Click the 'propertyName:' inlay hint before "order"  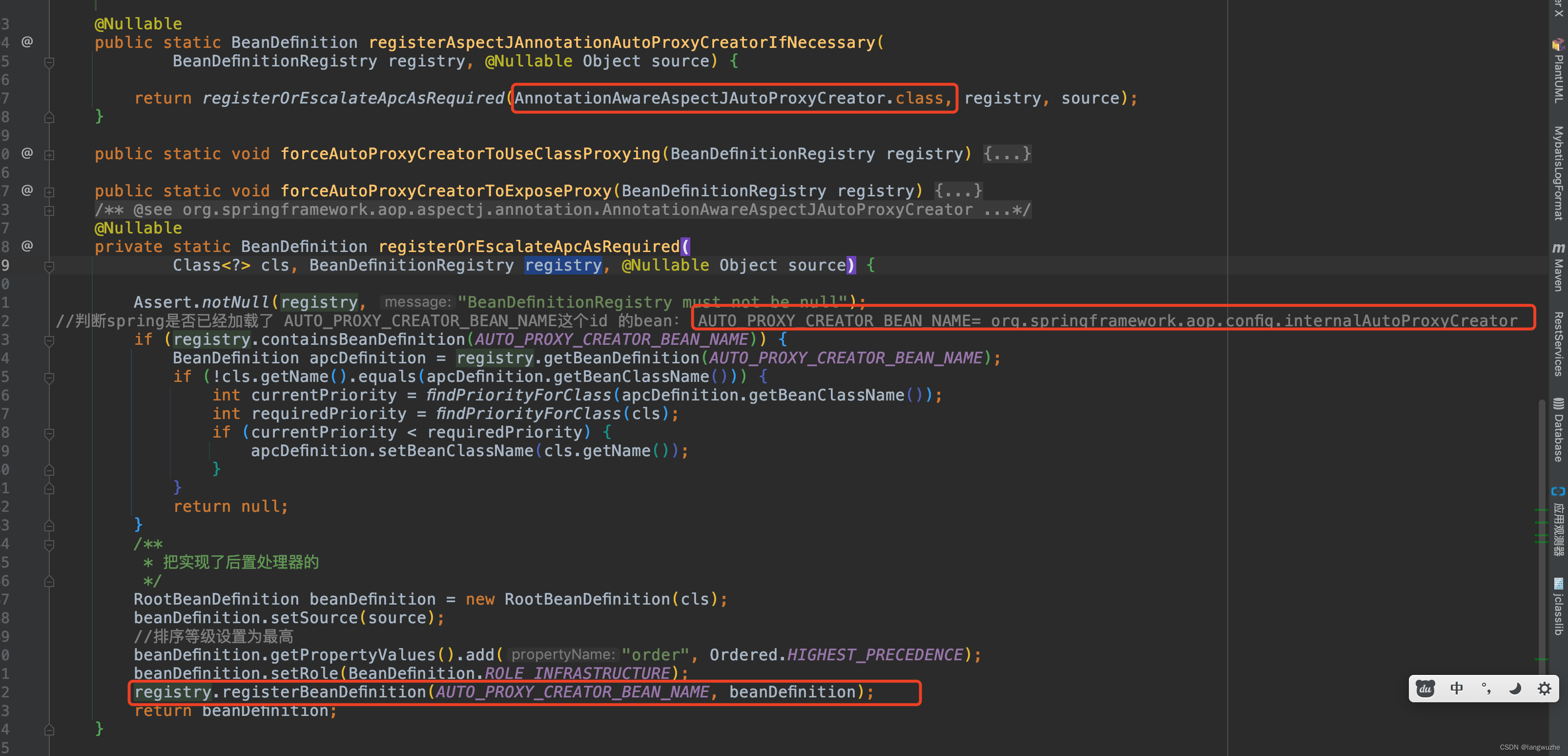point(563,655)
